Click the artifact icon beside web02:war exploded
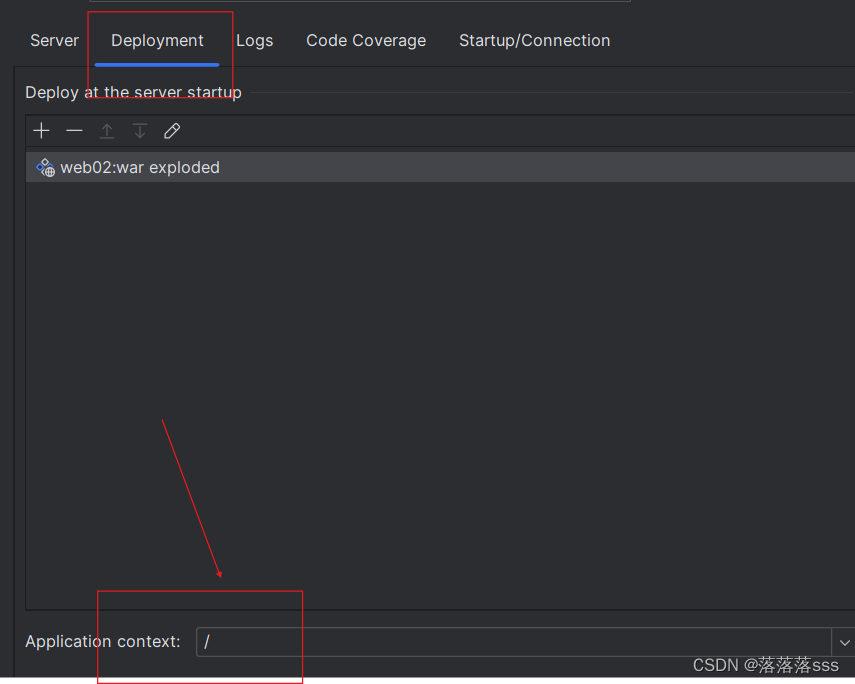Screen dimensions: 855x684 [45, 167]
